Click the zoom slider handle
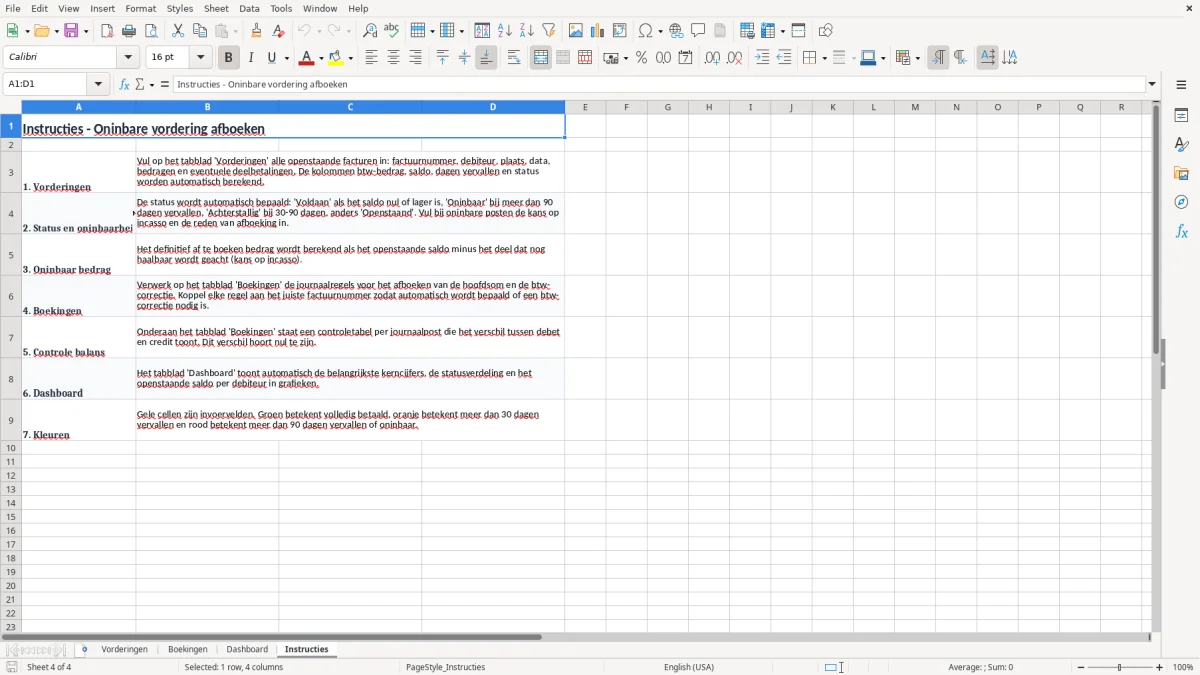The image size is (1200, 675). 1120,667
